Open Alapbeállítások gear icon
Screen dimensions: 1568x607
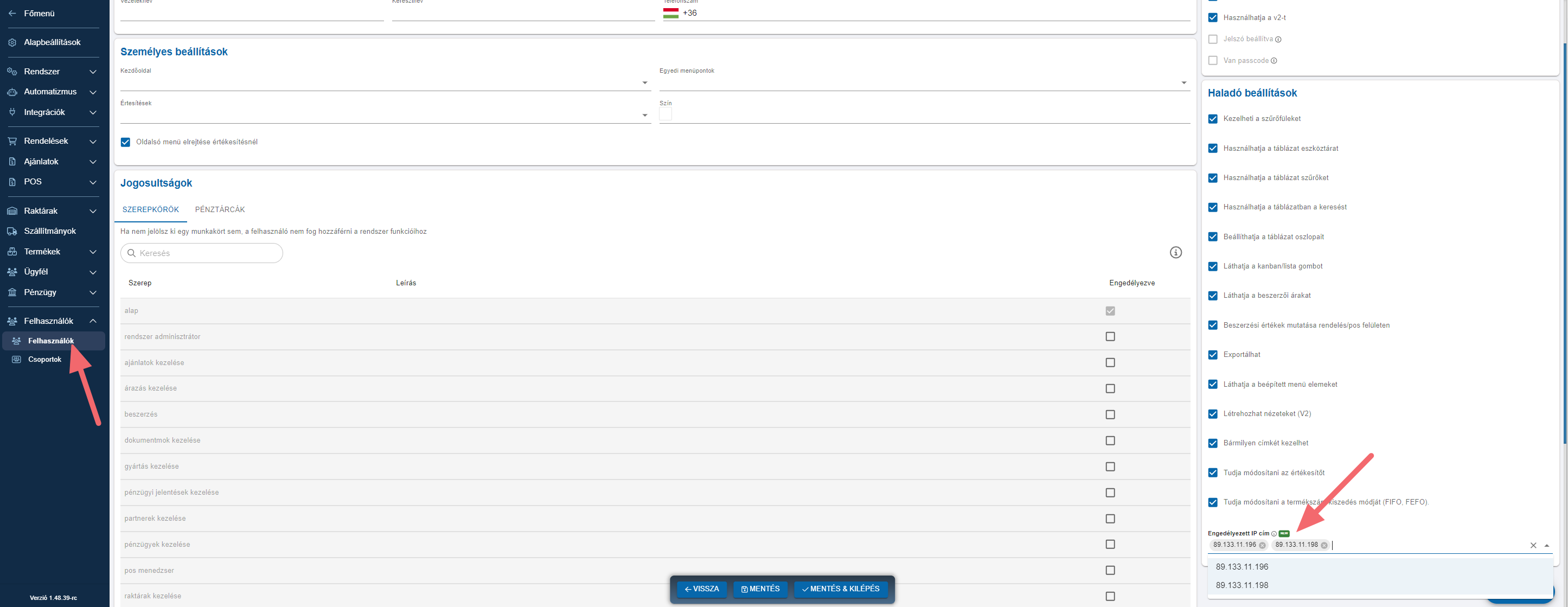(12, 43)
